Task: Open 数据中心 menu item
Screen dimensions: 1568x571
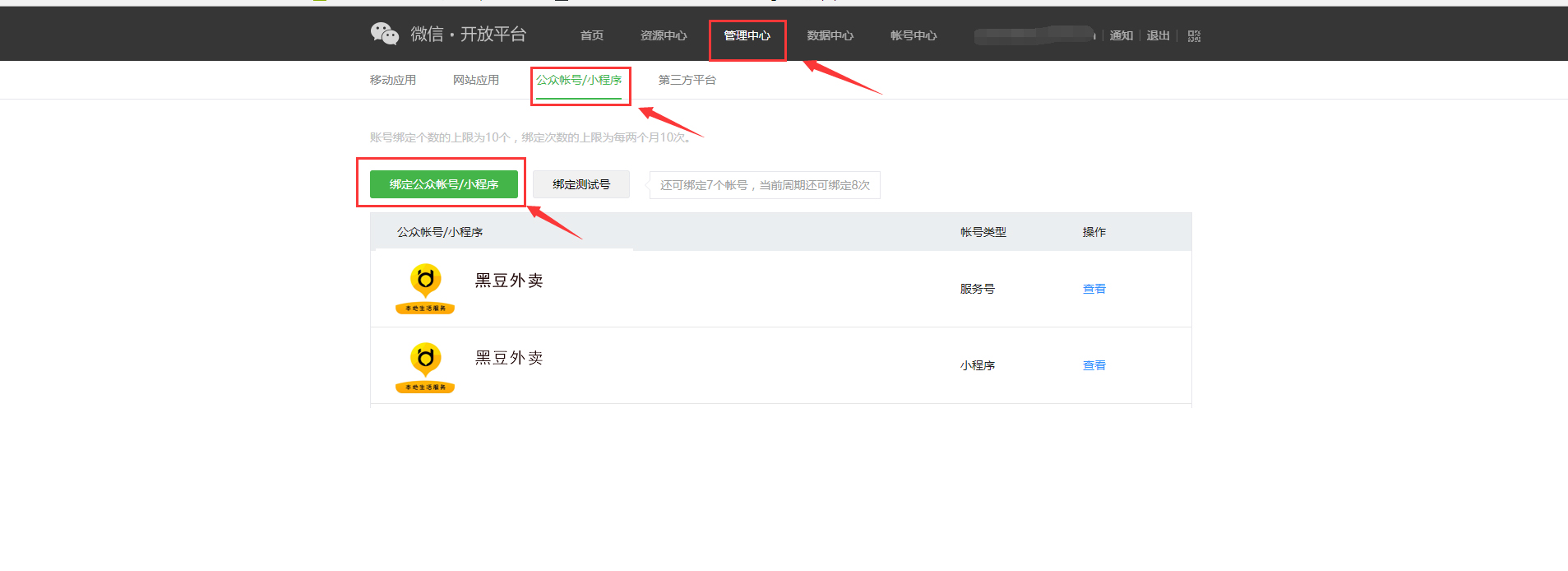Action: tap(830, 35)
